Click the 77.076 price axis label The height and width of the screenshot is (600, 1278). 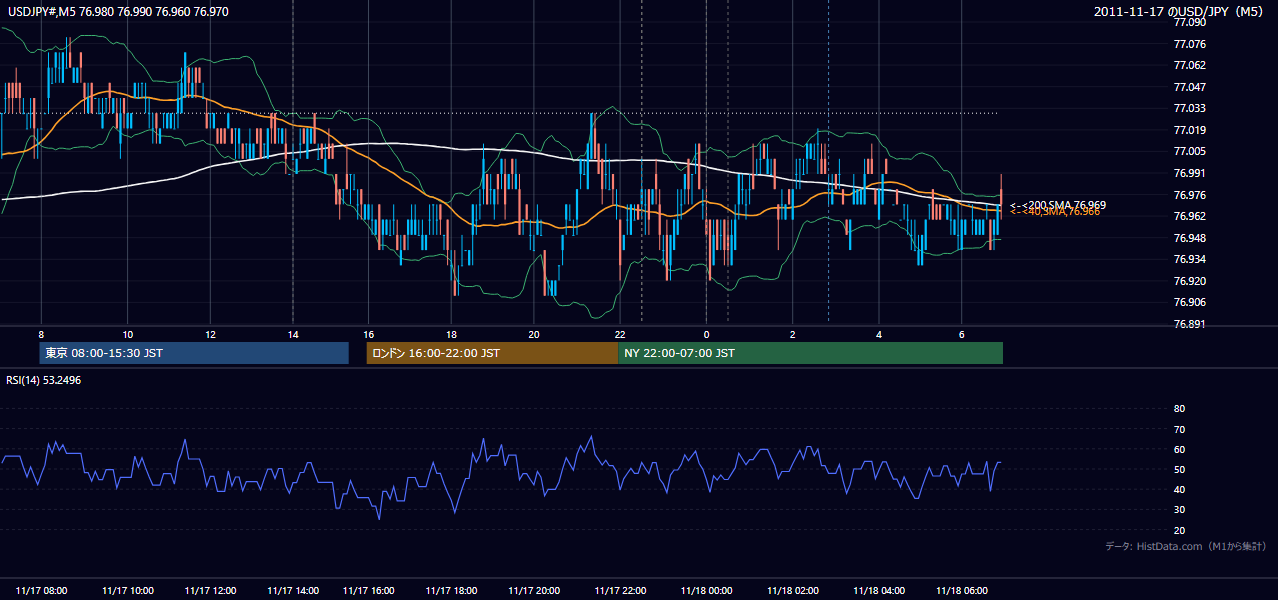pyautogui.click(x=1190, y=44)
